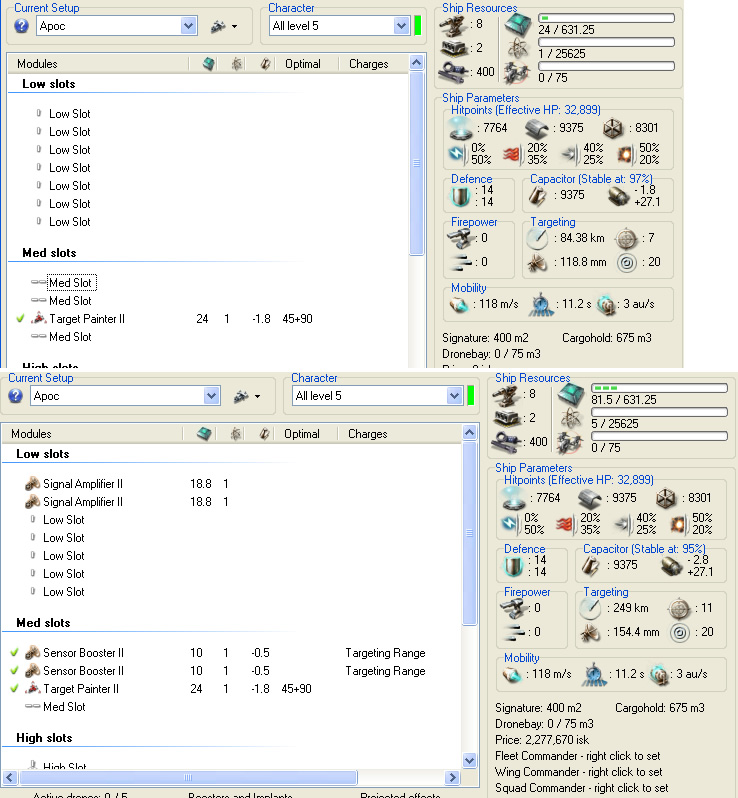738x798 pixels.
Task: Toggle active checkmark of second Sensor Booster II
Action: 14,671
